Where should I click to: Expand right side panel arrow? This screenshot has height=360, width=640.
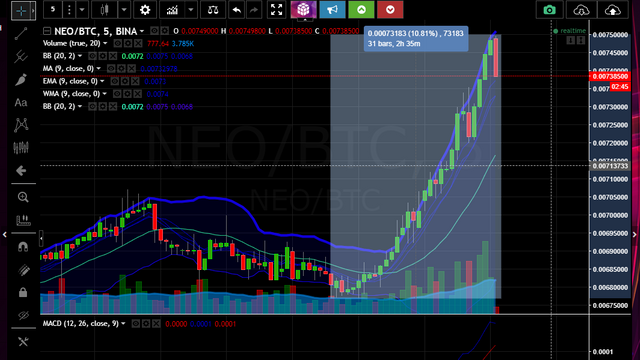(x=635, y=234)
